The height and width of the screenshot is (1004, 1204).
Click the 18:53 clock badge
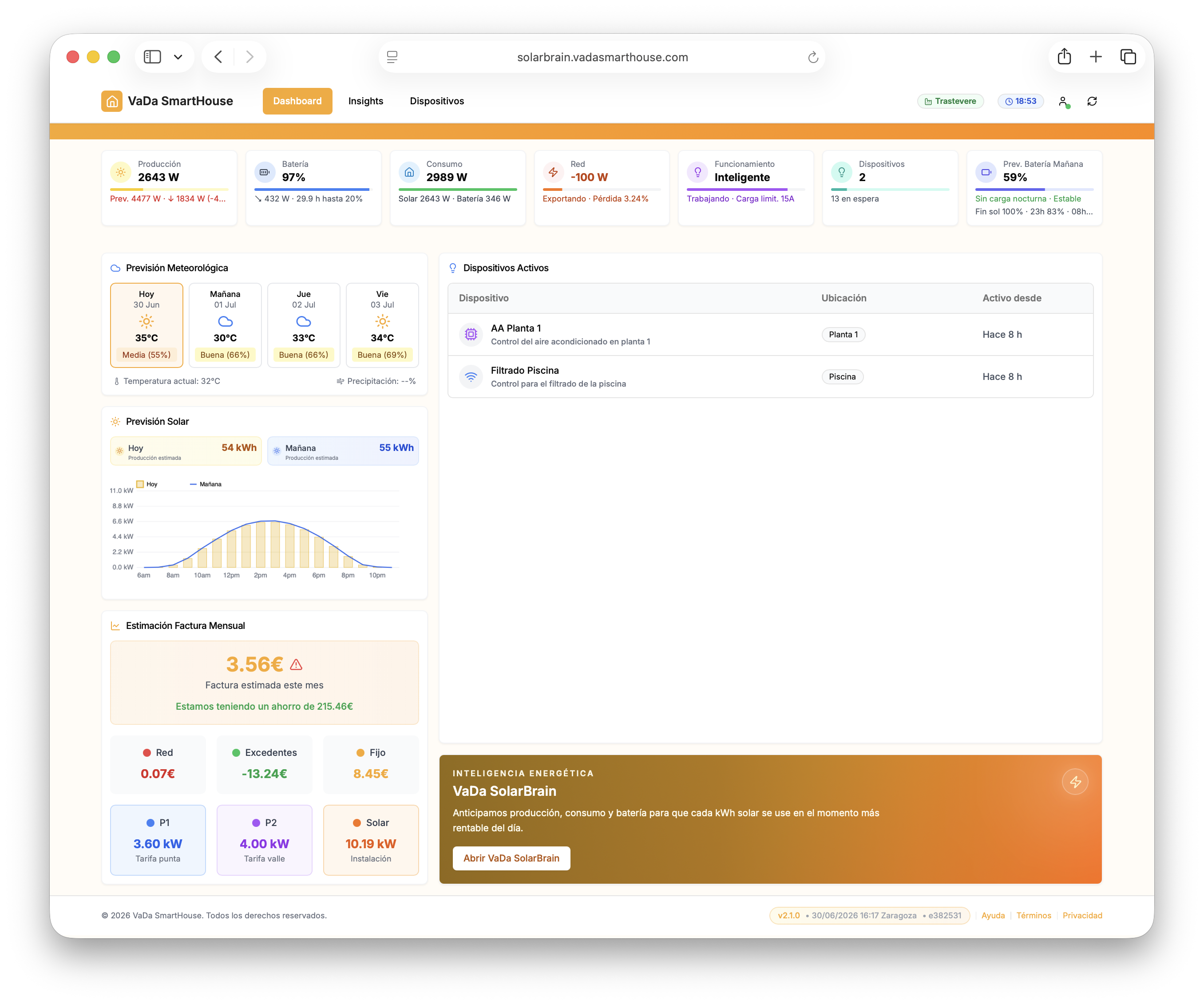(x=1021, y=101)
